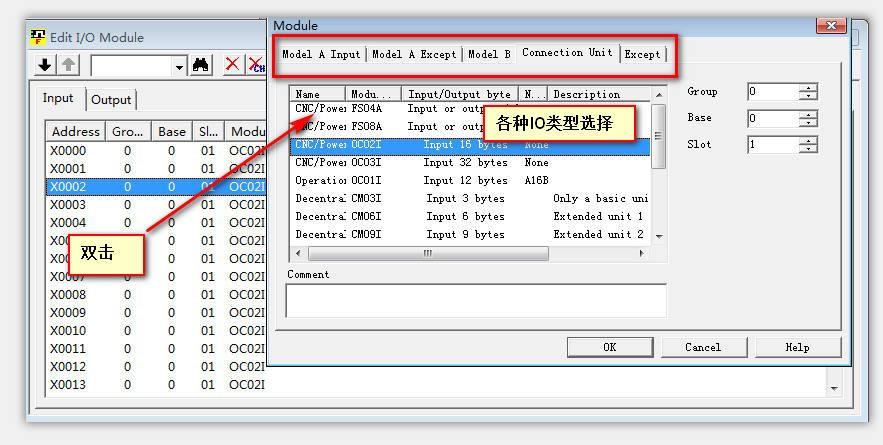Click the move down arrow toolbar icon
This screenshot has height=445, width=883.
pyautogui.click(x=45, y=65)
